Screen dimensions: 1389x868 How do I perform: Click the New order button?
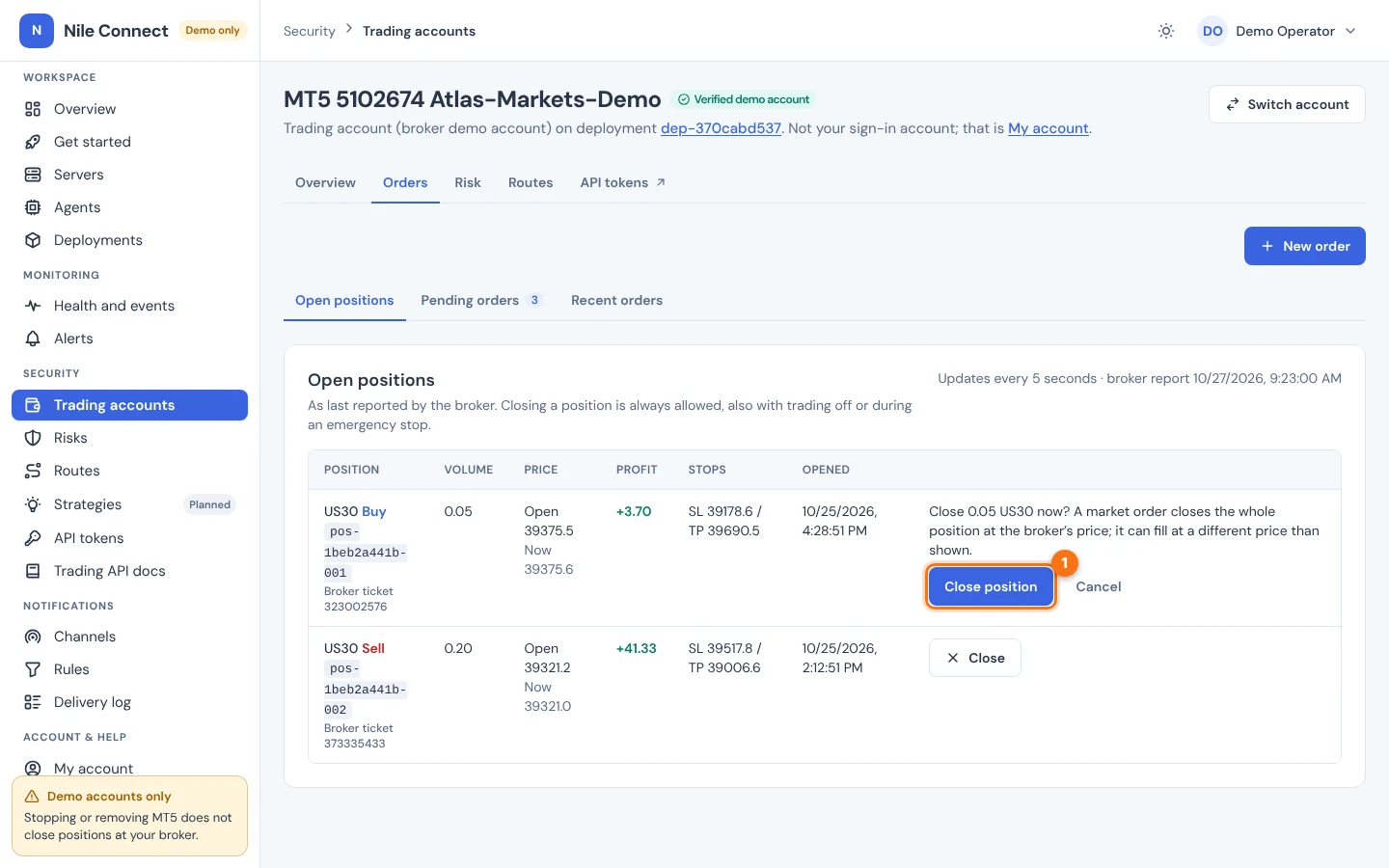(x=1304, y=246)
